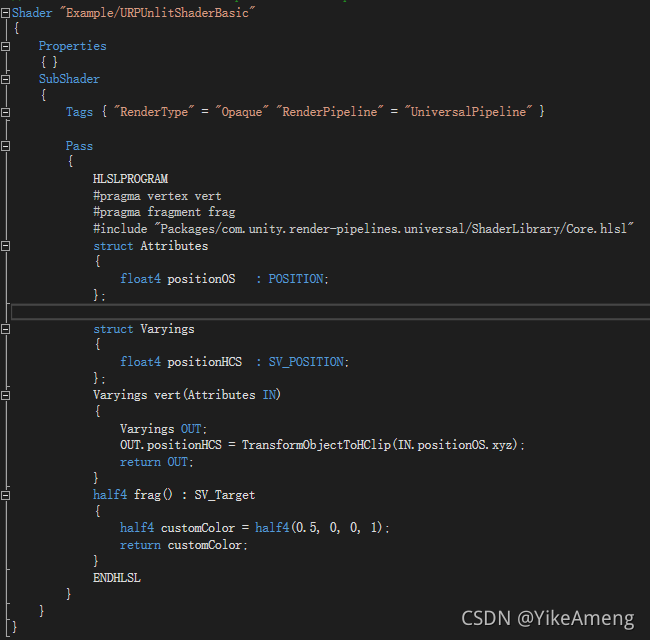The height and width of the screenshot is (640, 650).
Task: Collapse the Properties block fold marker
Action: click(x=5, y=46)
